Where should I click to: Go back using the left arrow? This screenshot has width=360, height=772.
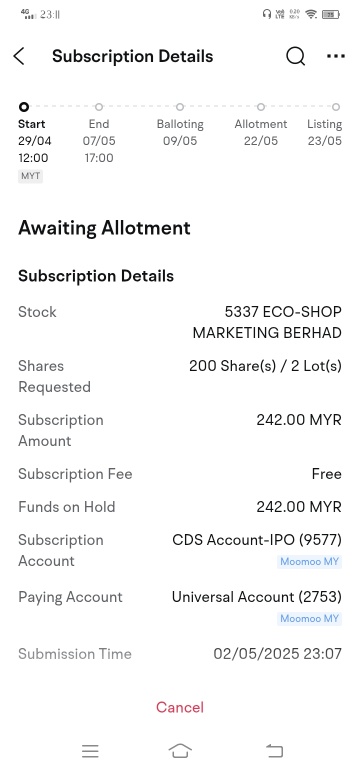click(19, 57)
